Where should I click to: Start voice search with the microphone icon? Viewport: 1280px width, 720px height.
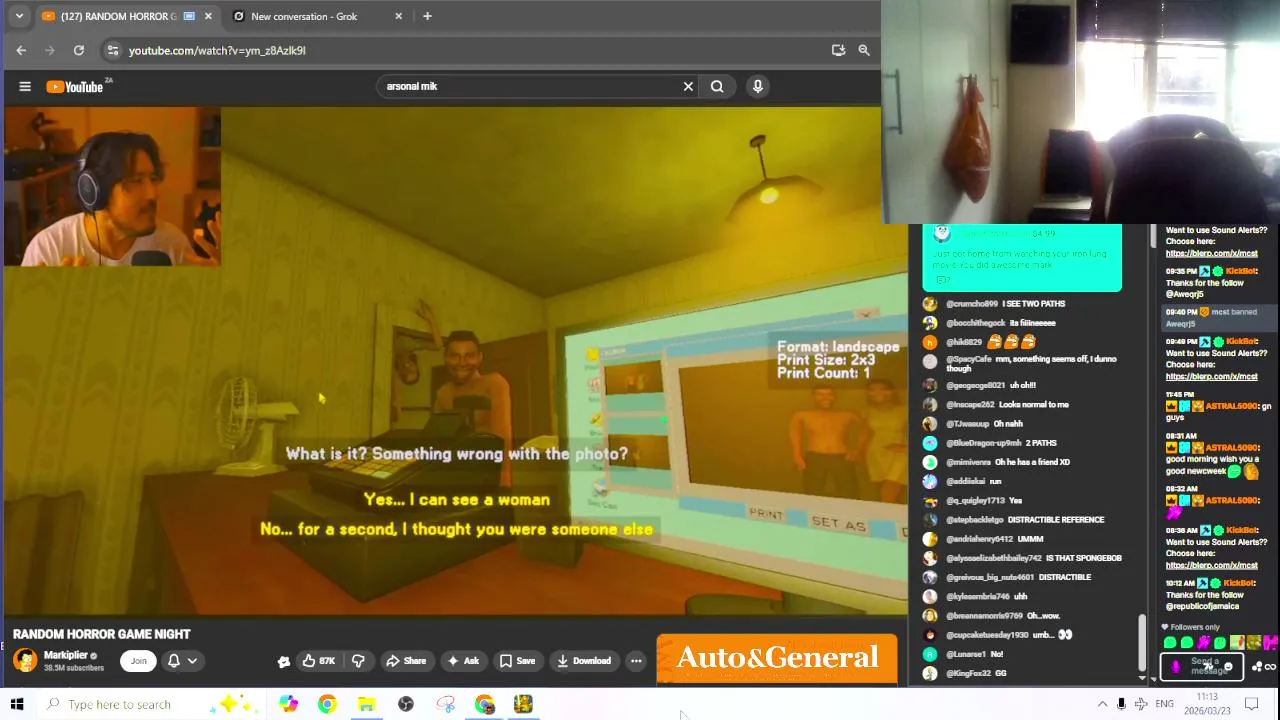[758, 86]
